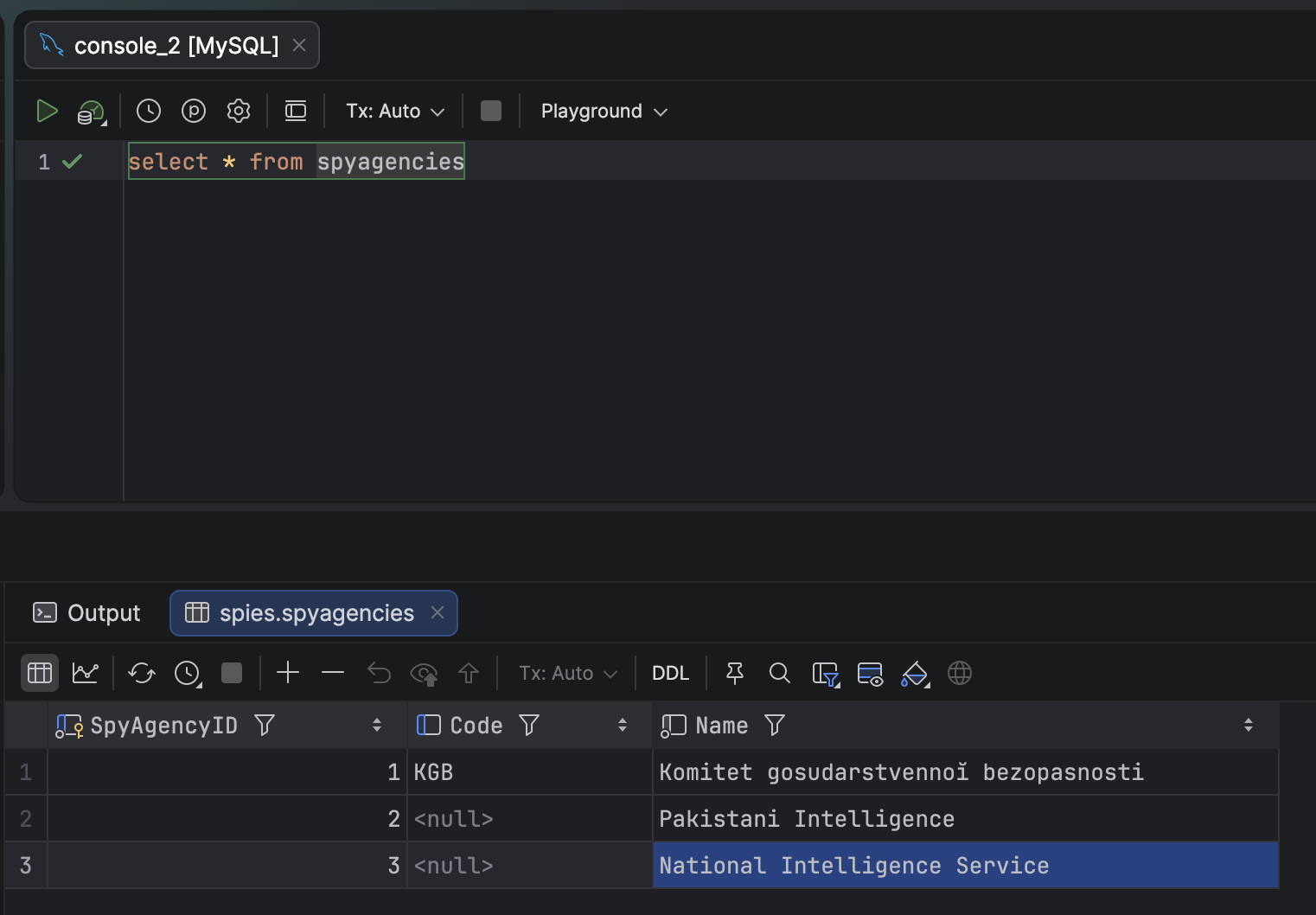Image resolution: width=1316 pixels, height=915 pixels.
Task: Open Find in results magnifier icon
Action: click(x=780, y=673)
